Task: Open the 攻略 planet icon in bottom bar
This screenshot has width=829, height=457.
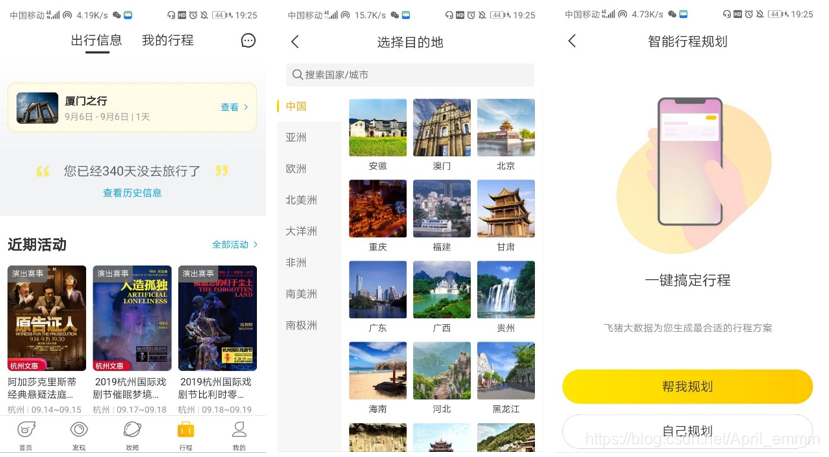Action: [132, 429]
